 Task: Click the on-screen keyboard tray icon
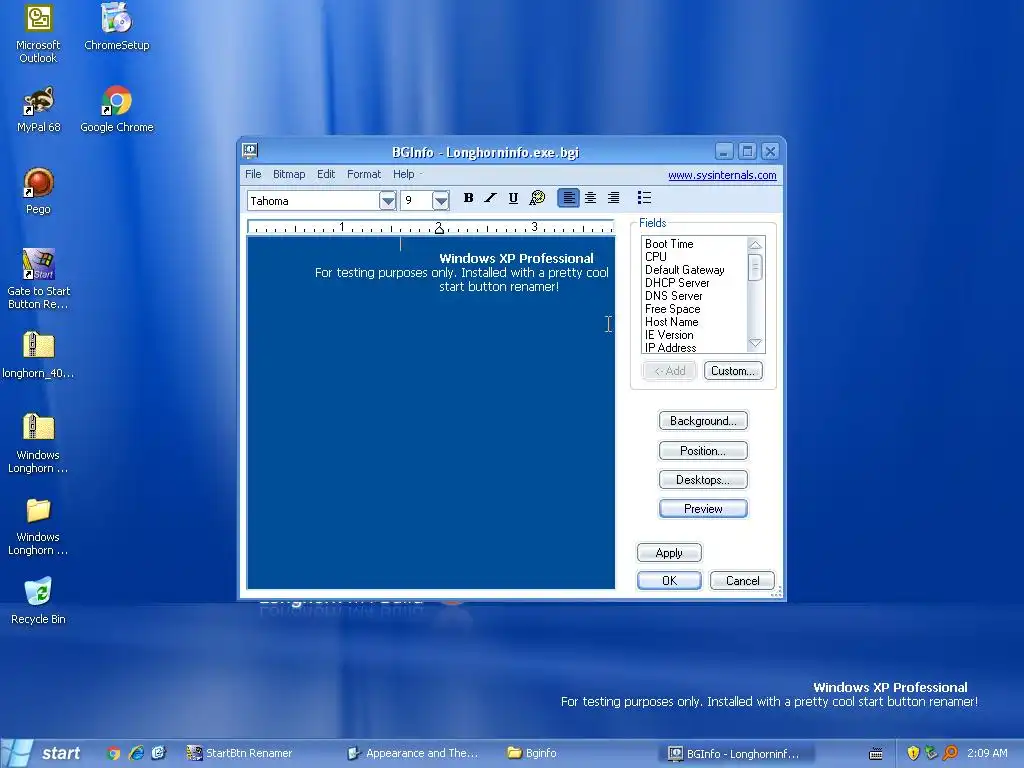(876, 754)
